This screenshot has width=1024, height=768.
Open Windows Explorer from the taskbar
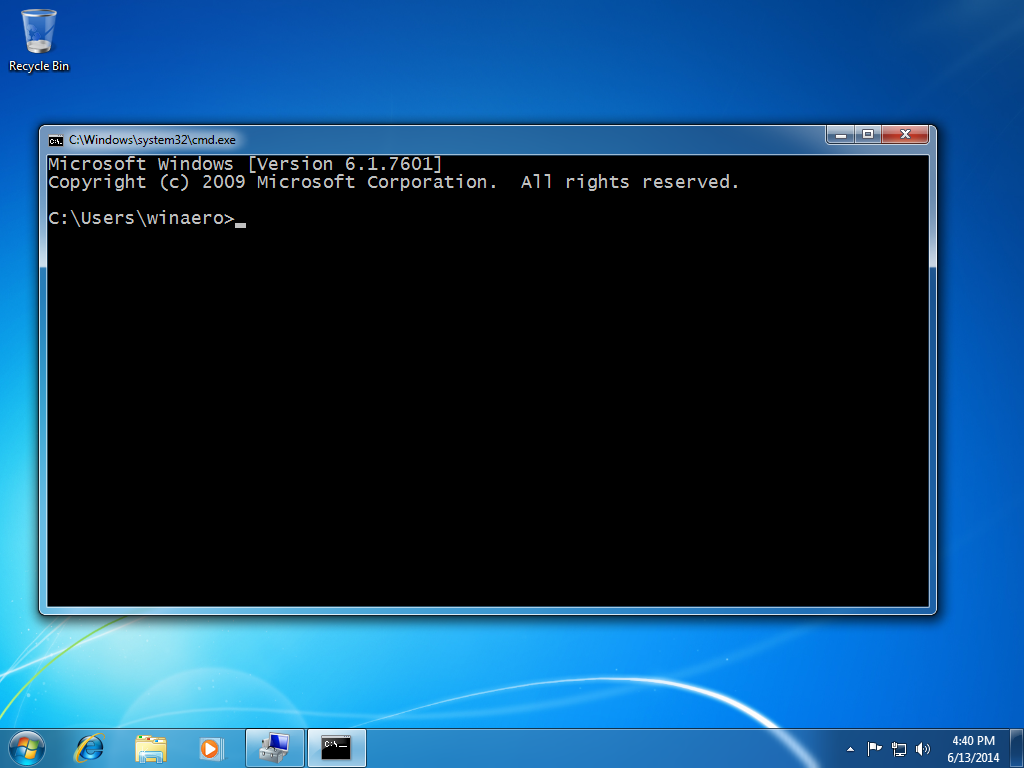(151, 747)
